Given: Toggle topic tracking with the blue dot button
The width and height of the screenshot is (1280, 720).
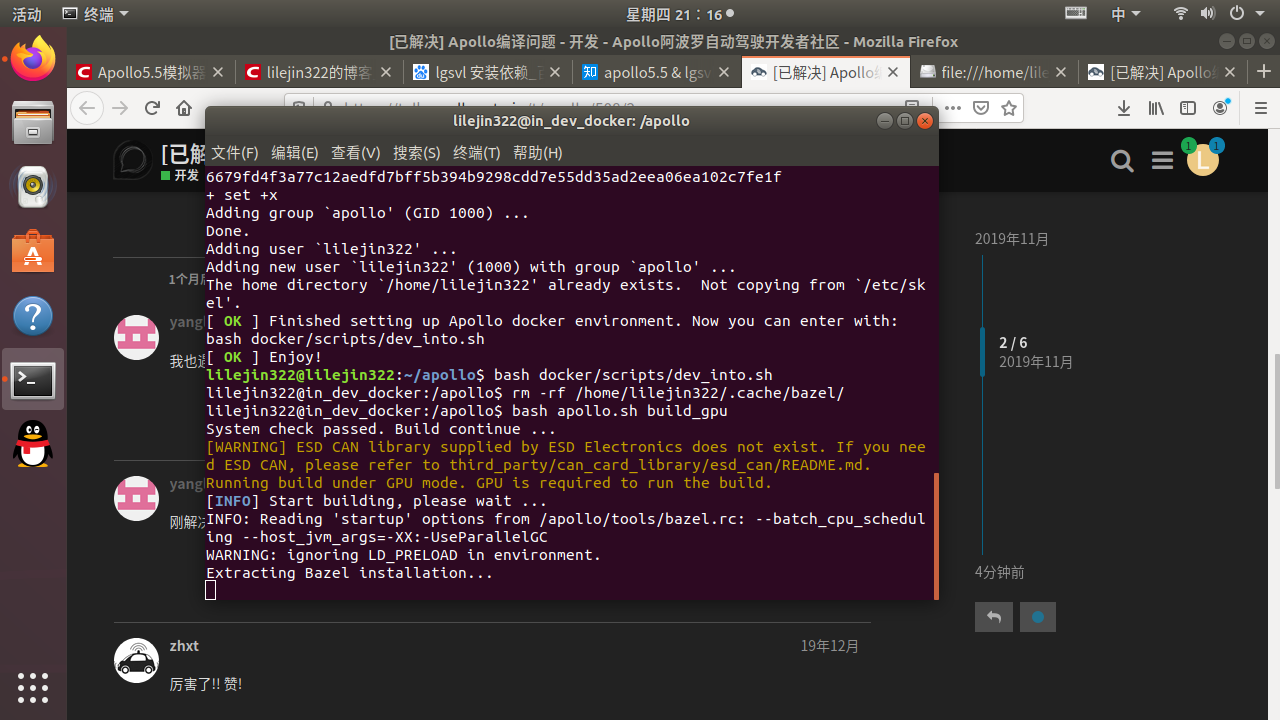Looking at the screenshot, I should tap(1037, 617).
